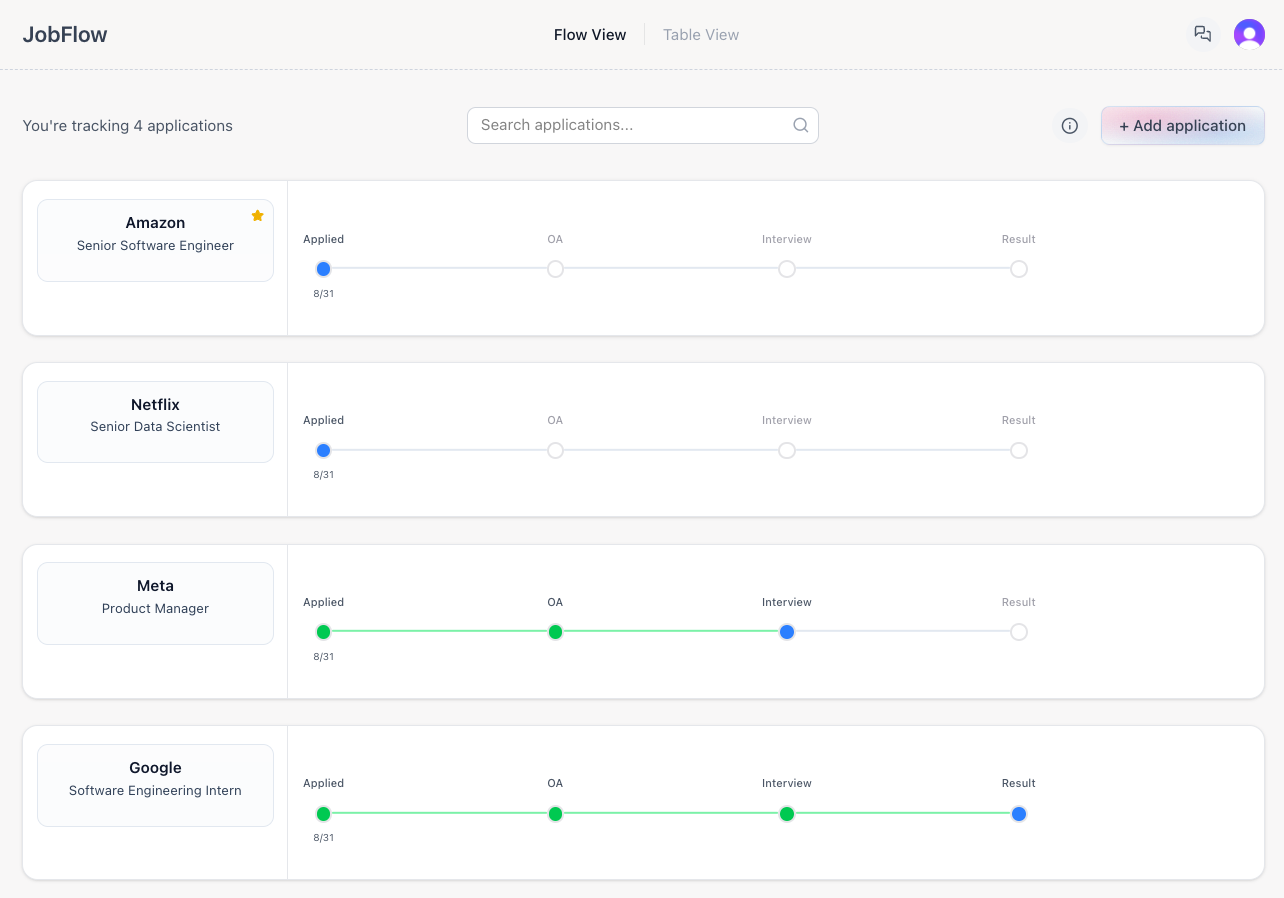The width and height of the screenshot is (1284, 898).
Task: Open the Amazon Senior Software Engineer card
Action: [155, 240]
